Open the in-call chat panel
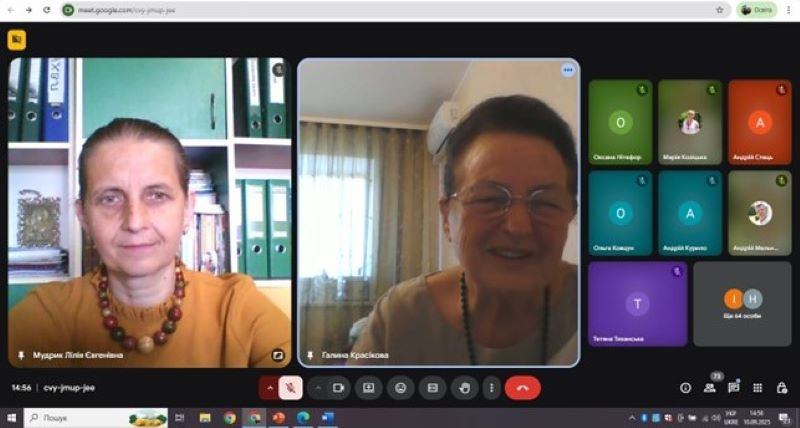 734,388
